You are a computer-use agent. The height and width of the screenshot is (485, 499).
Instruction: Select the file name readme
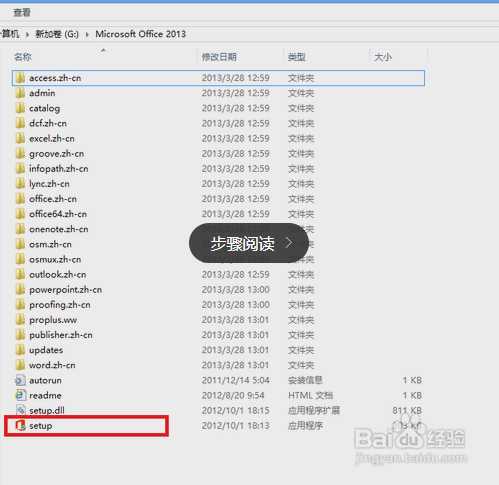tap(45, 395)
